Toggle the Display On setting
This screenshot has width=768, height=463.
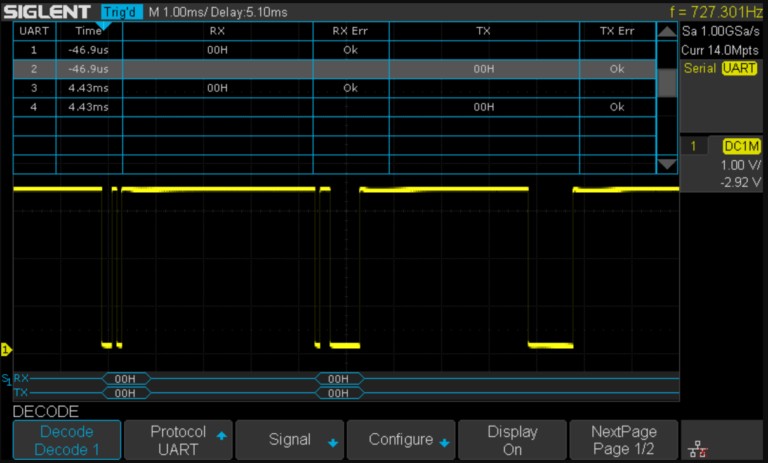pyautogui.click(x=511, y=440)
